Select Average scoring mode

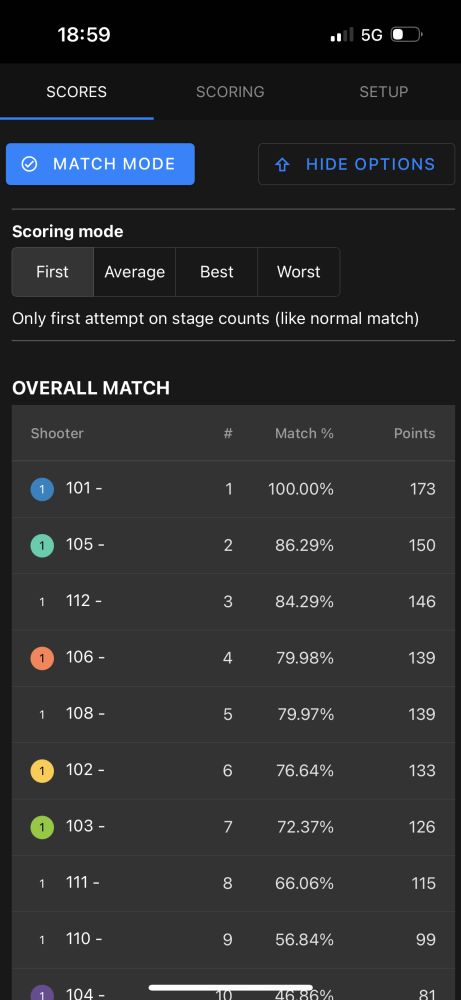click(x=135, y=272)
